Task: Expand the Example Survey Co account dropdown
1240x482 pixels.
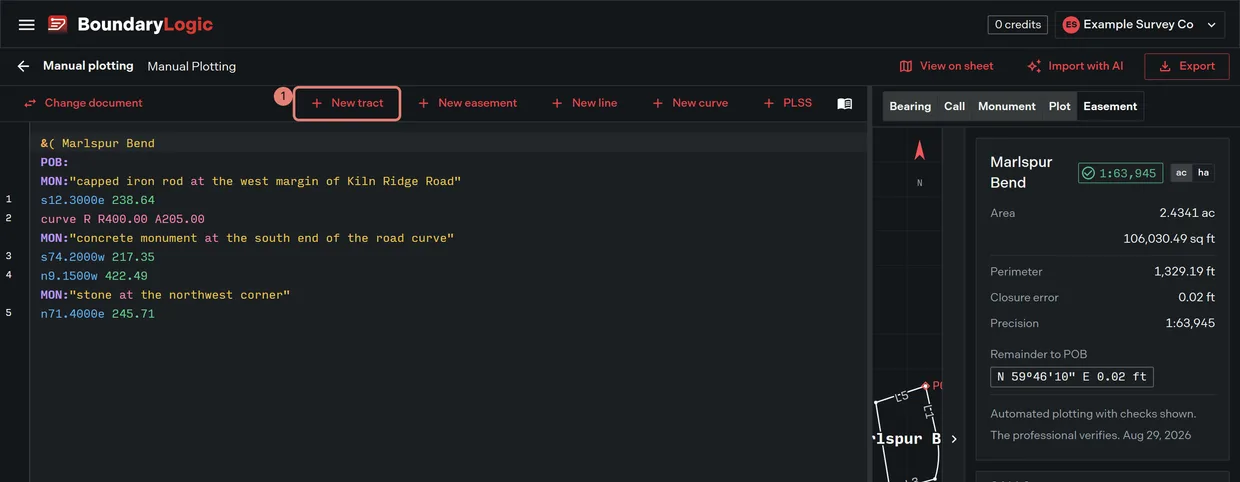Action: pos(1140,25)
